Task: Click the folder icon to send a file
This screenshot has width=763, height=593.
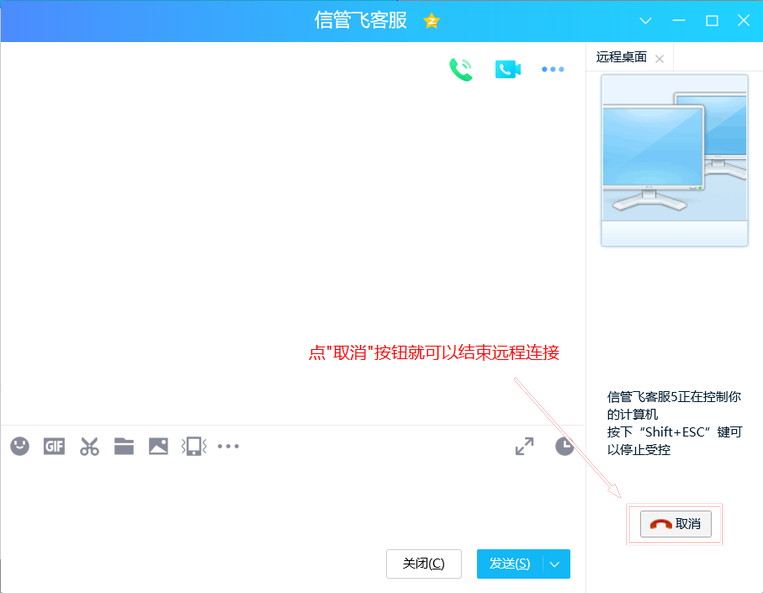Action: 124,446
